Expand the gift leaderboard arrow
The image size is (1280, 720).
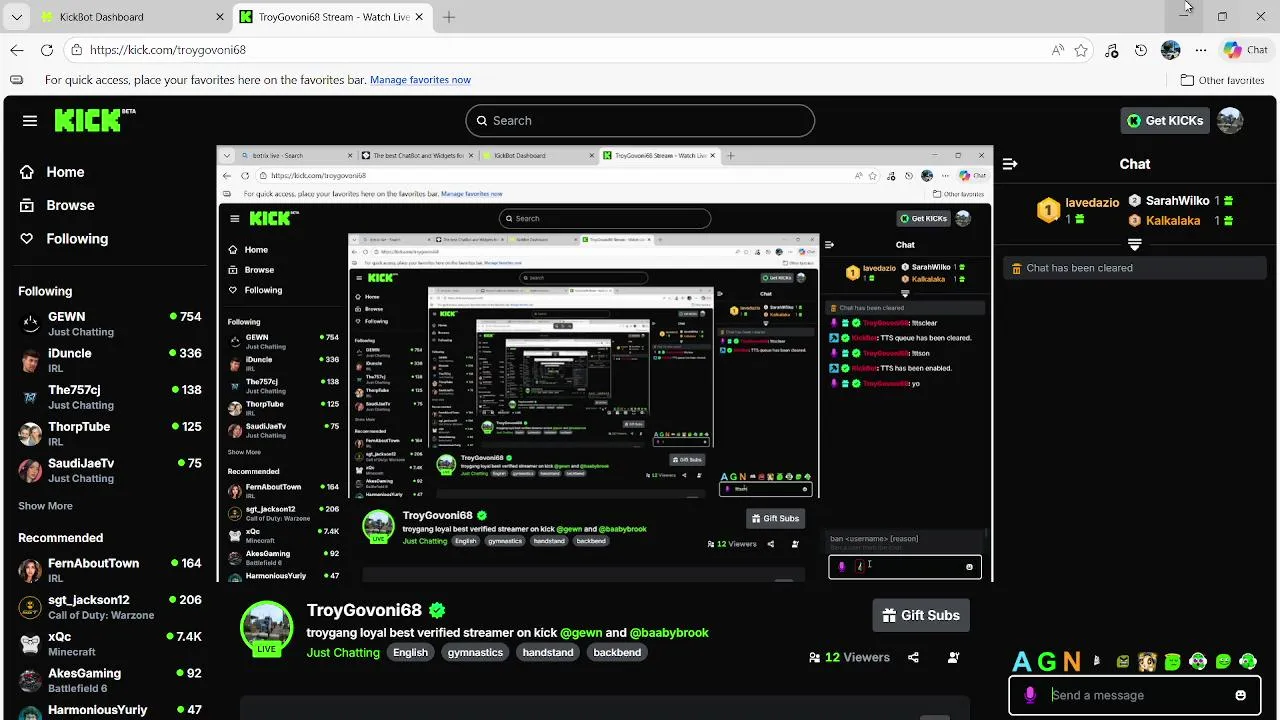(1134, 244)
